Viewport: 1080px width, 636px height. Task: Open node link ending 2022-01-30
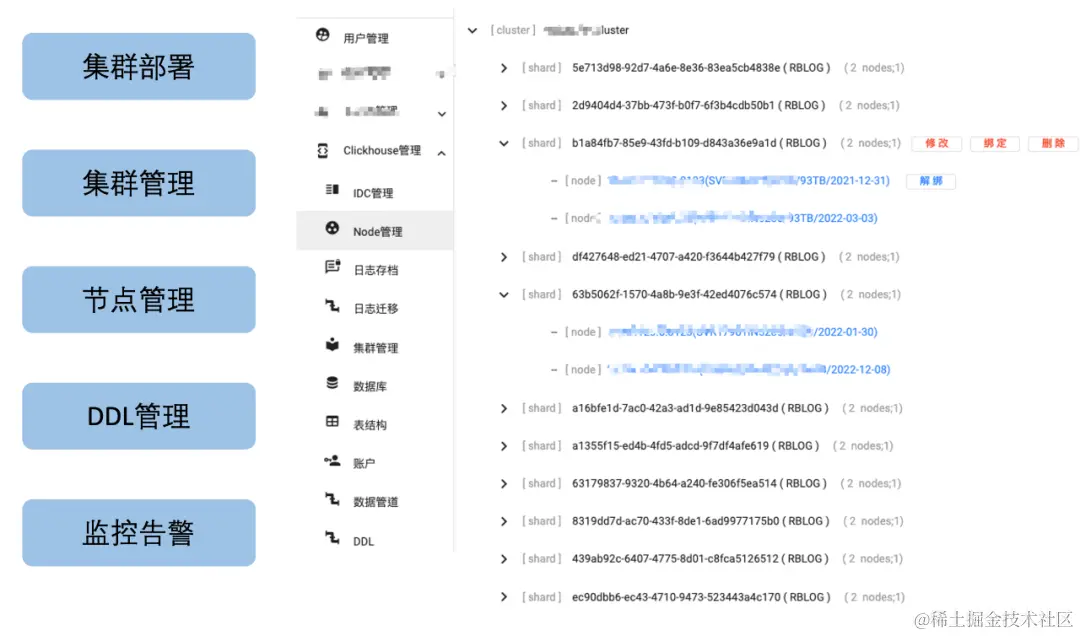point(742,332)
